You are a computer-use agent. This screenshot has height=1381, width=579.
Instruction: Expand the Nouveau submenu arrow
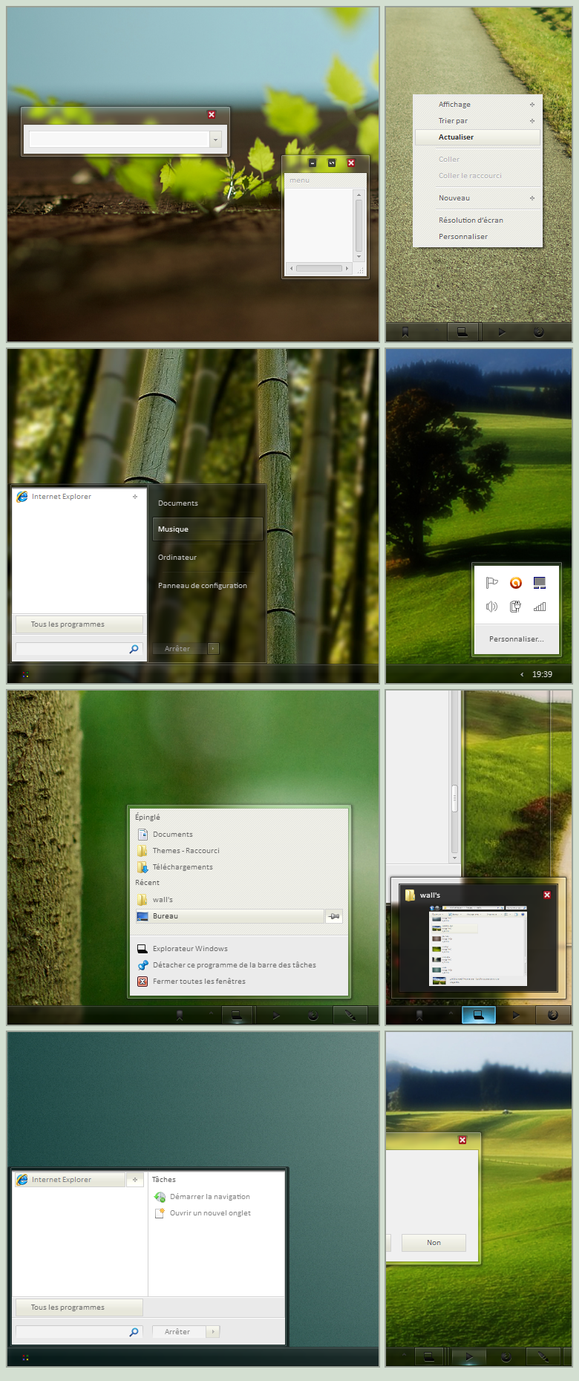click(532, 198)
